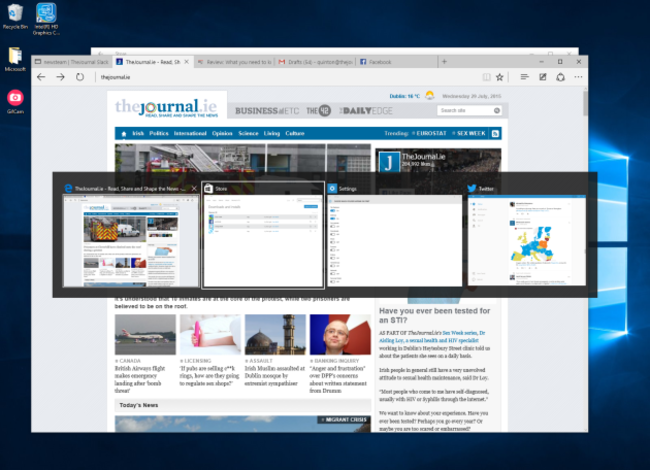Open 'Have you ever been tested' article

[x=434, y=315]
